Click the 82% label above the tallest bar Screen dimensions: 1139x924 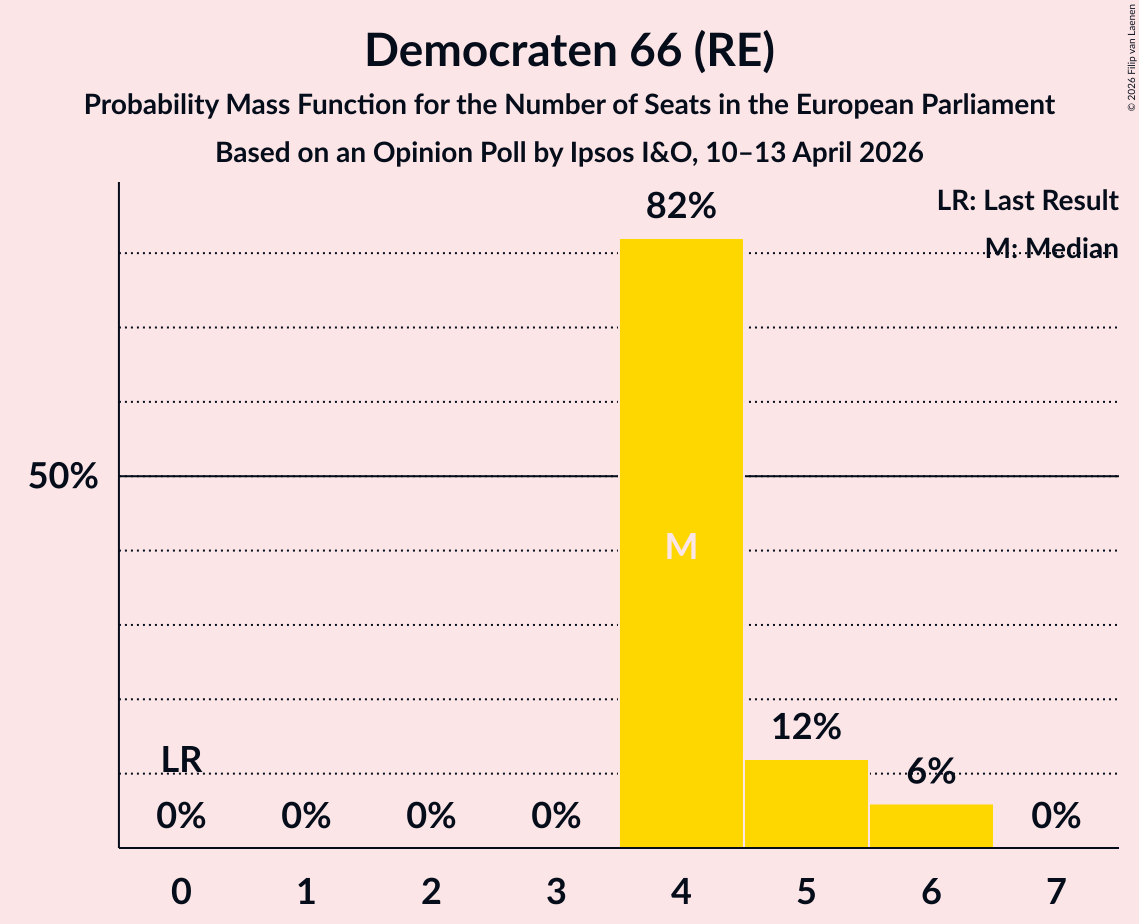[681, 207]
